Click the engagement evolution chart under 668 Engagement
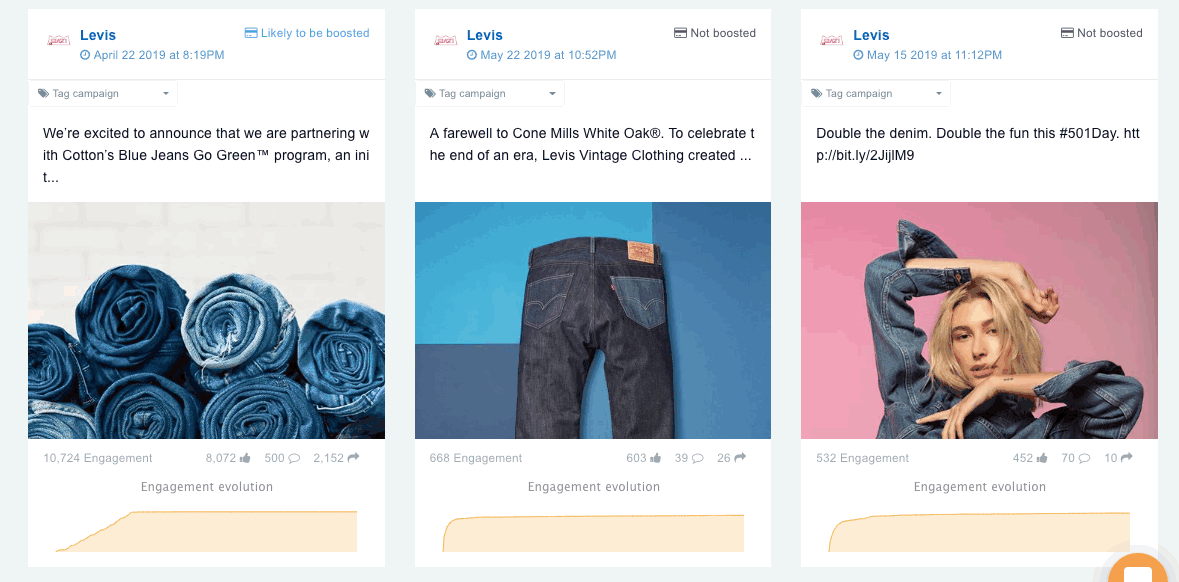The width and height of the screenshot is (1179, 582). (593, 532)
